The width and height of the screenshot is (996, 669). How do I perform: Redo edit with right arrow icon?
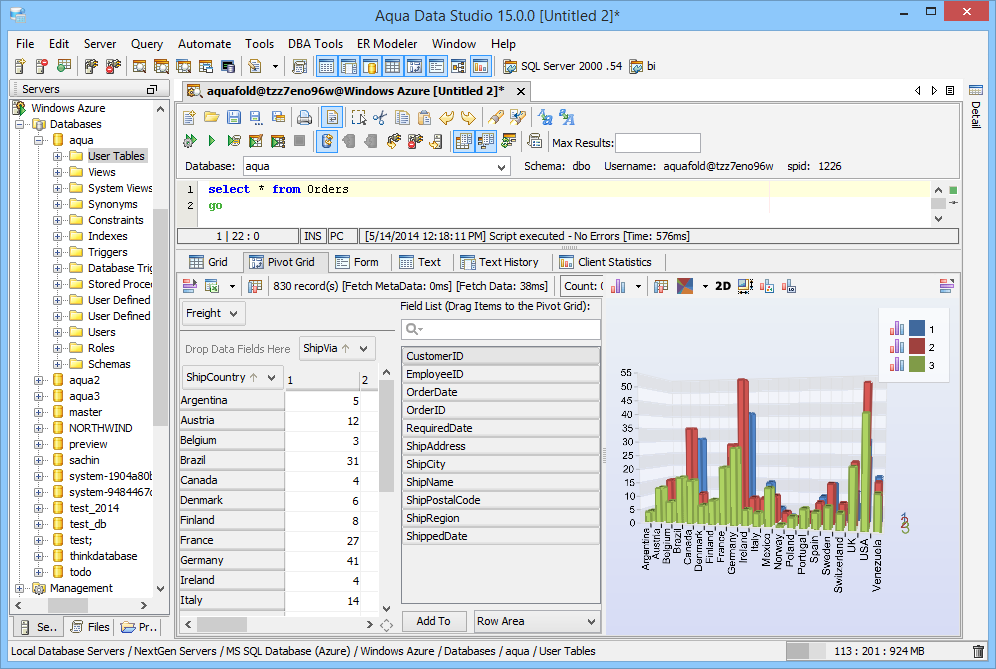pos(468,118)
